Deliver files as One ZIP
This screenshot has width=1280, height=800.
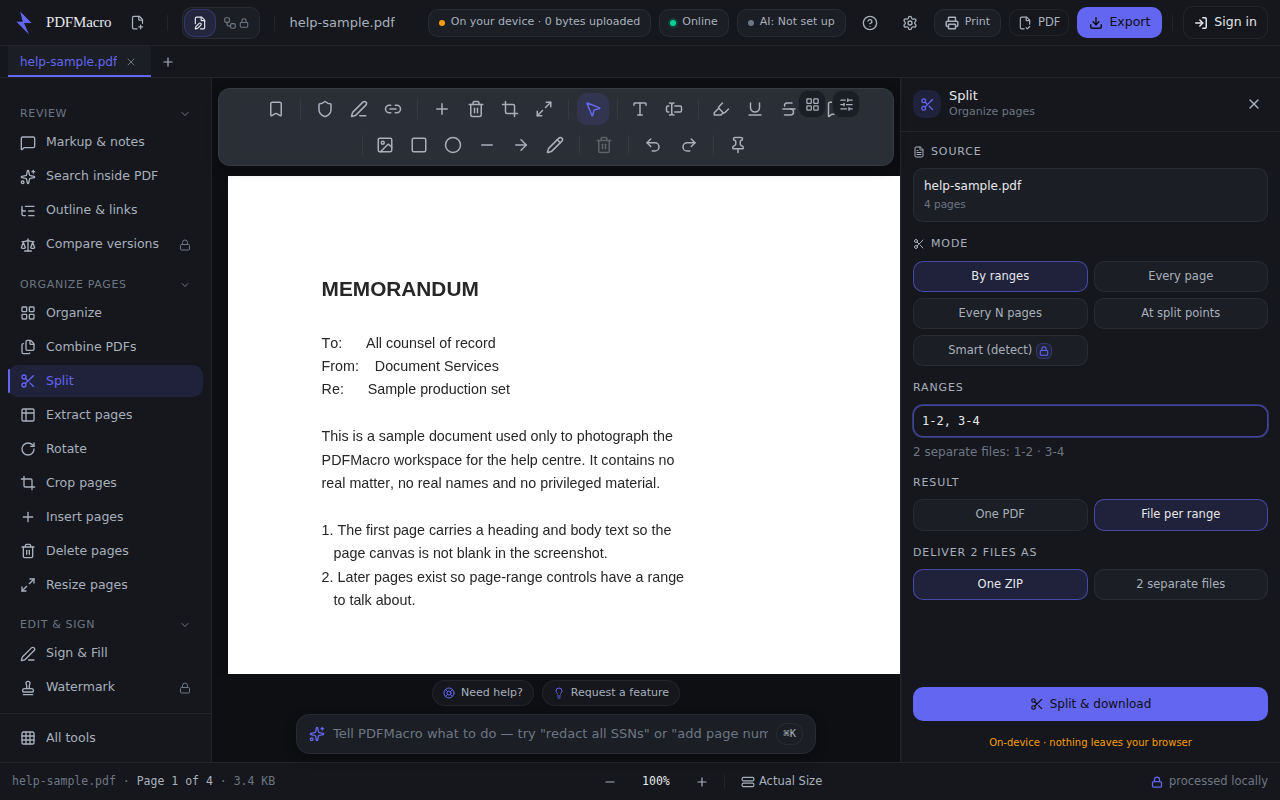1000,584
